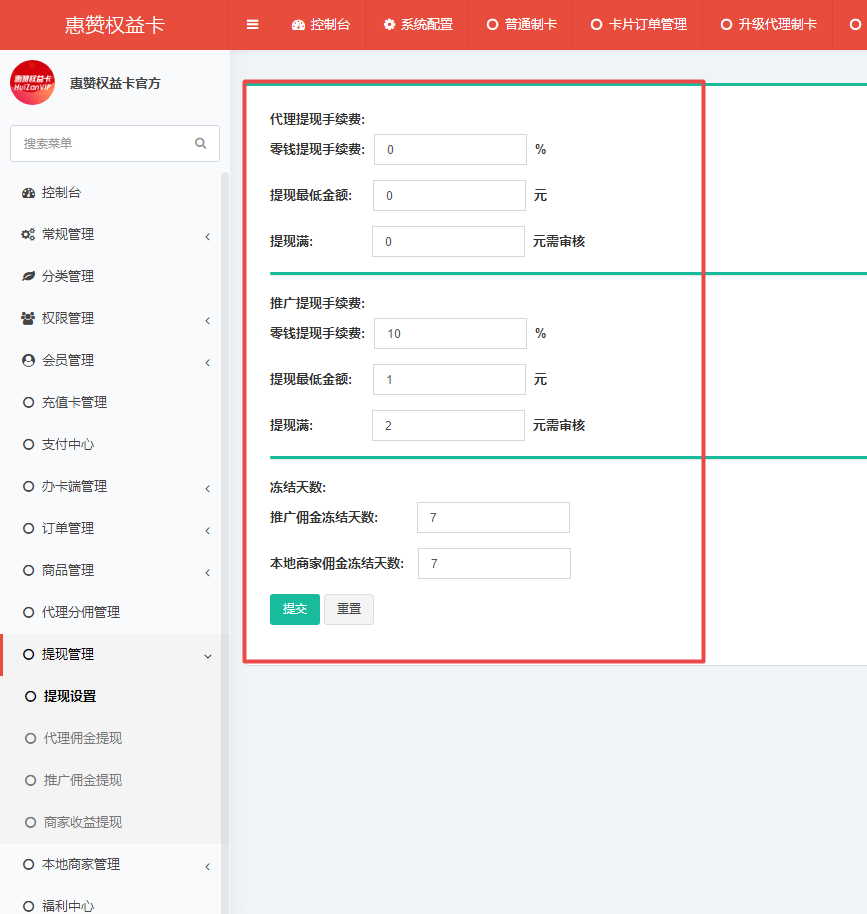Open the 普通制卡 tab

(x=521, y=24)
